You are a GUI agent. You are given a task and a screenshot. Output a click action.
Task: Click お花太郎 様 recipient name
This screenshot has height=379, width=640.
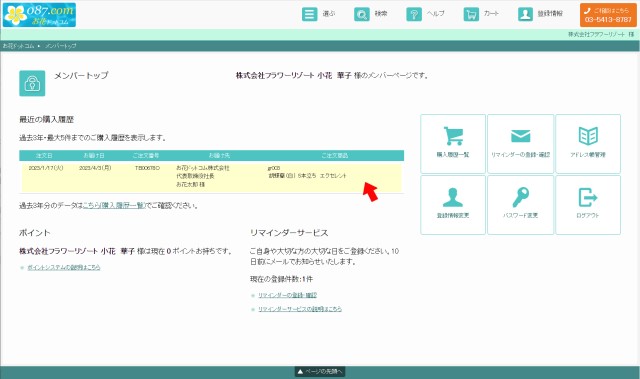(x=191, y=185)
